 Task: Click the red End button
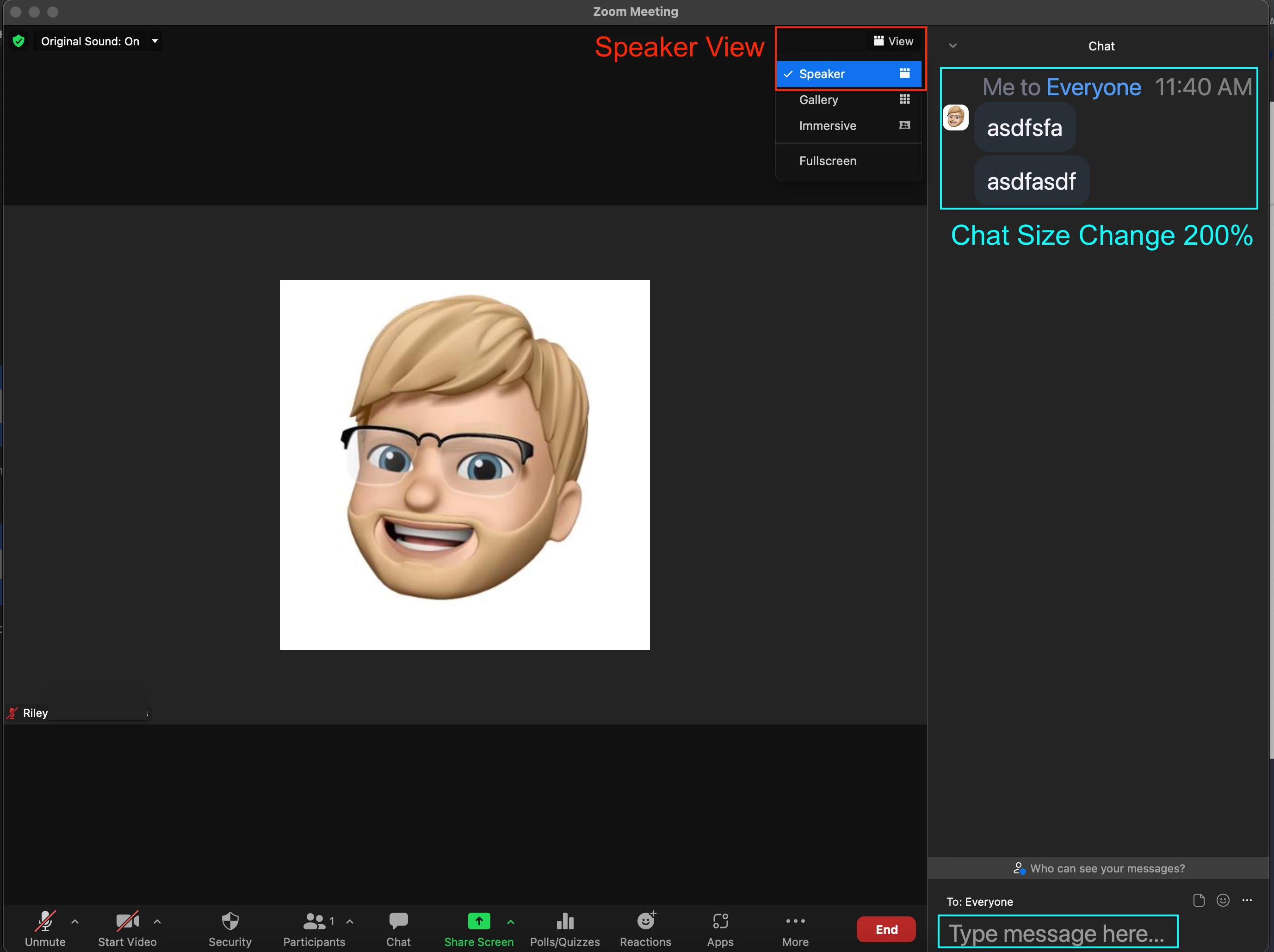tap(886, 929)
